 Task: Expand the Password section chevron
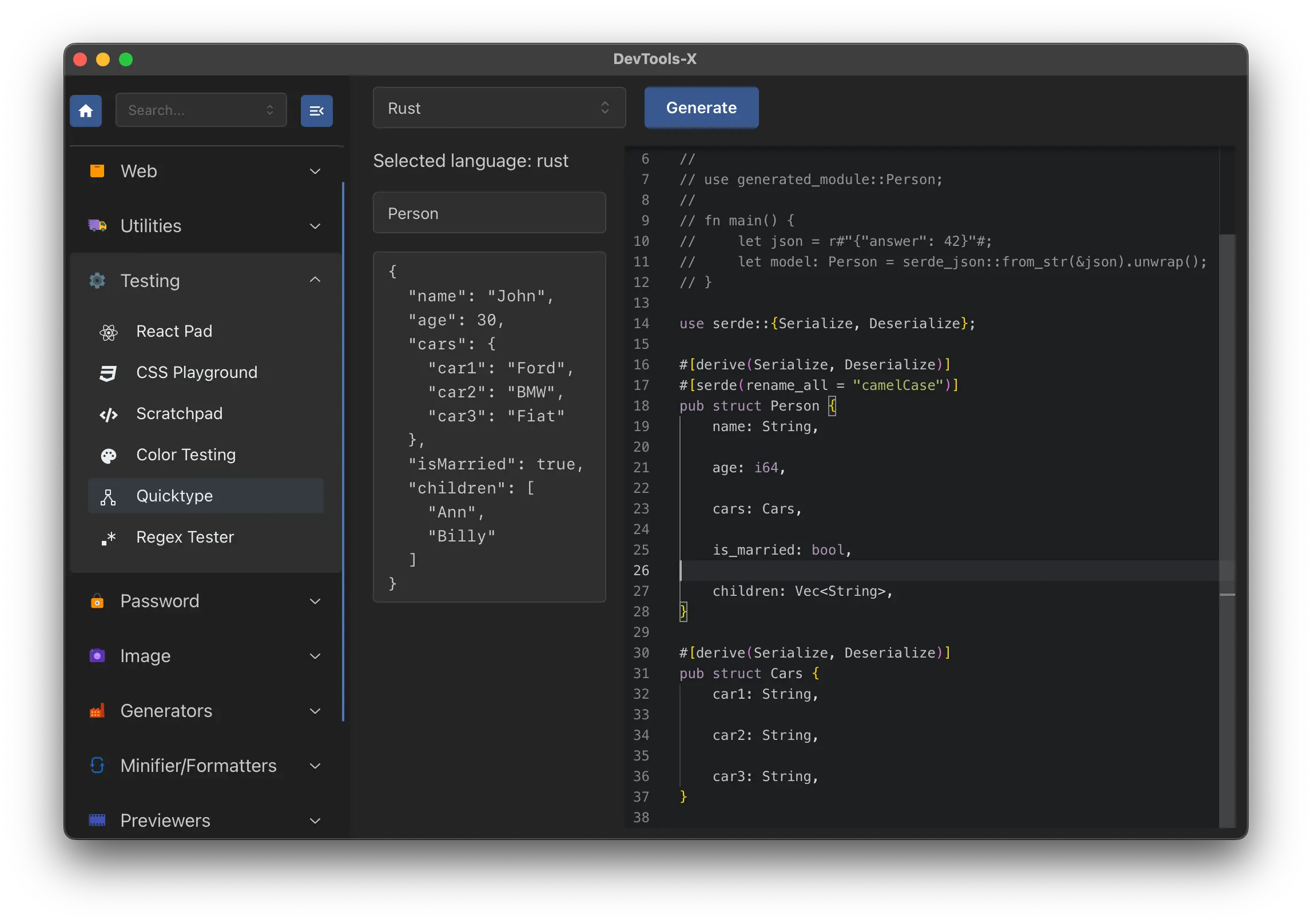click(315, 601)
